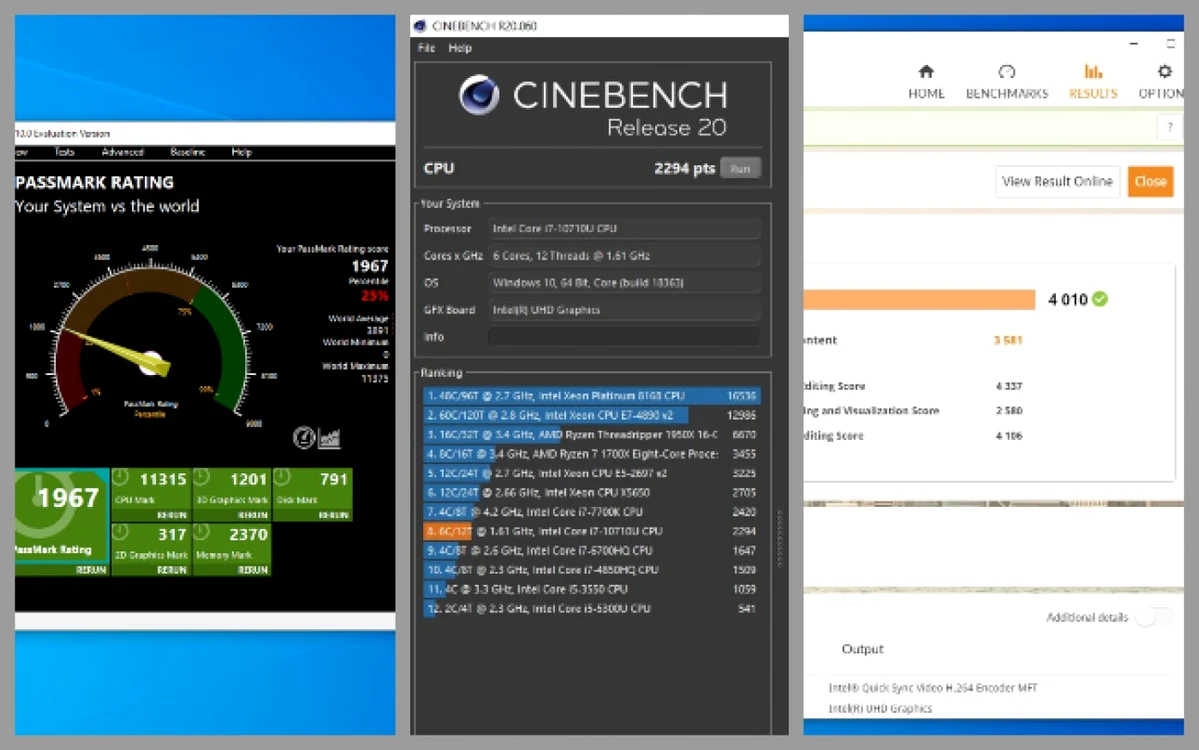Click the orange Close button in PCMark
Screen dimensions: 1199x750
pos(1150,182)
